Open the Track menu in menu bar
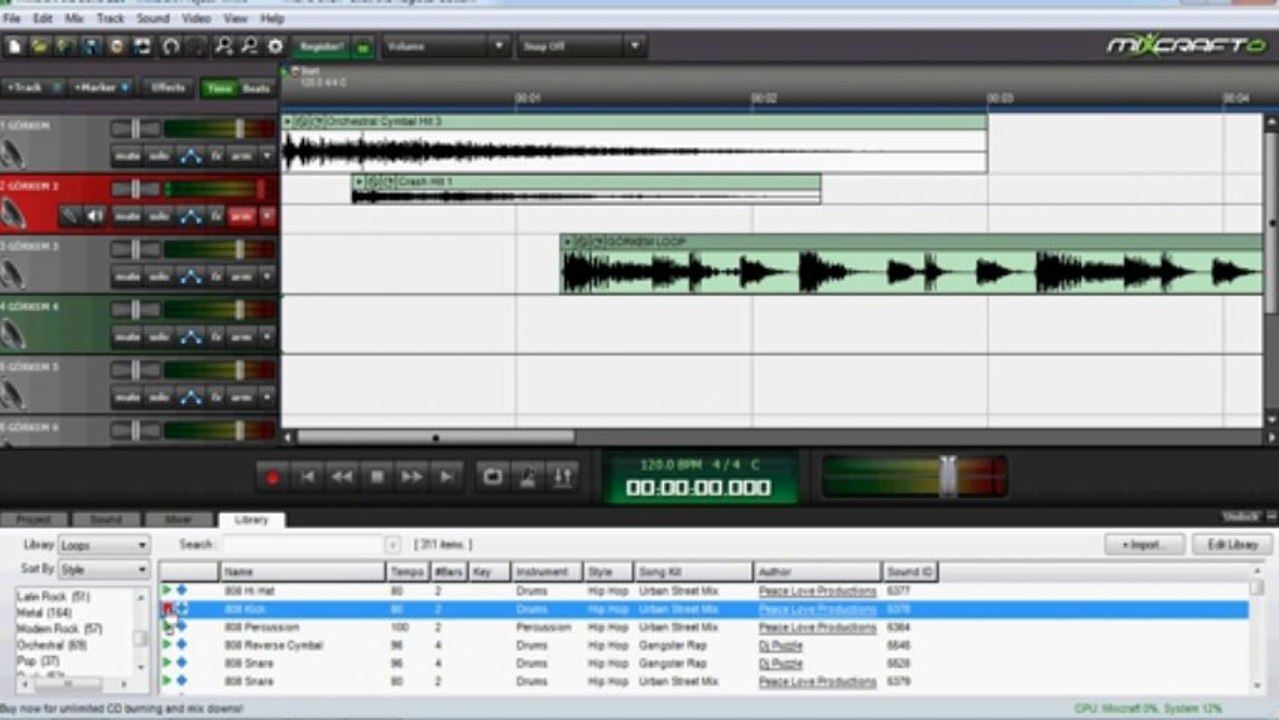1279x720 pixels. (x=110, y=18)
